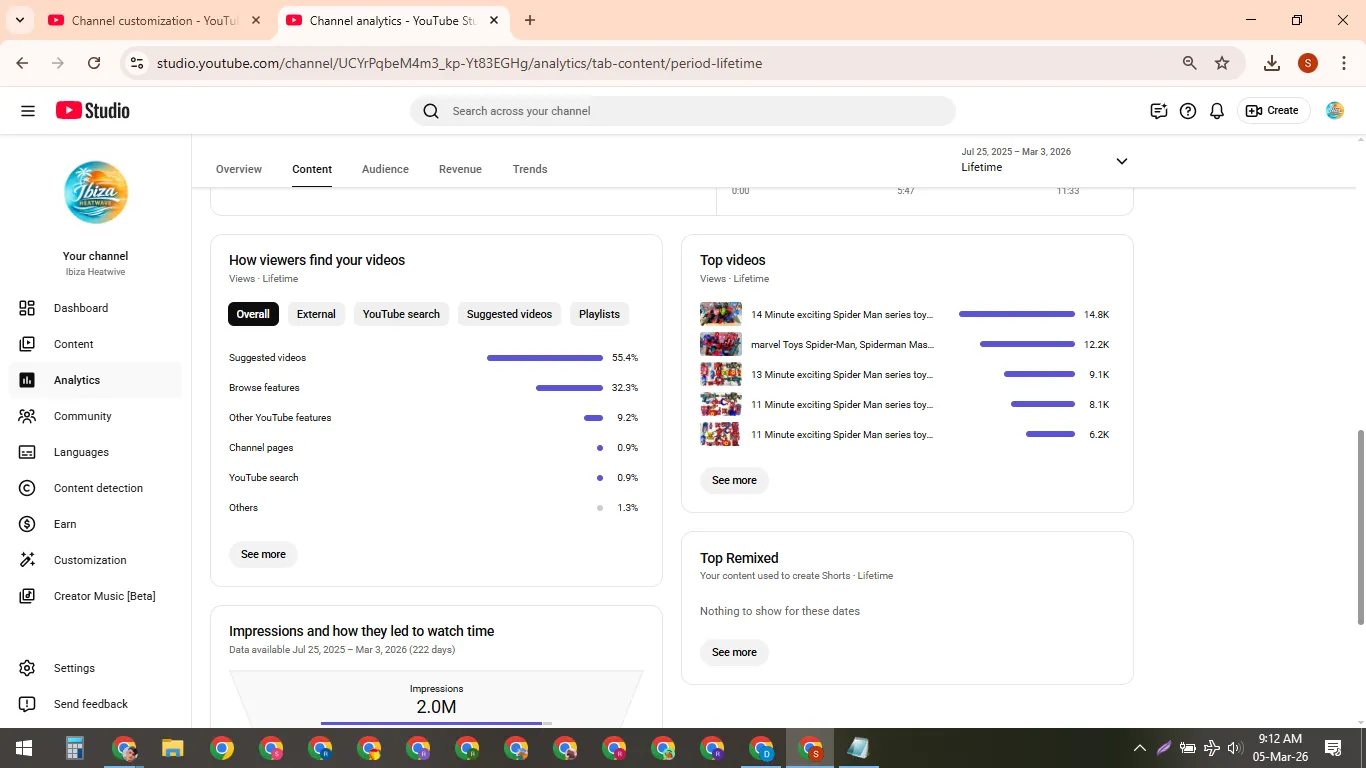1366x768 pixels.
Task: Select the Content analytics tab
Action: click(x=312, y=169)
